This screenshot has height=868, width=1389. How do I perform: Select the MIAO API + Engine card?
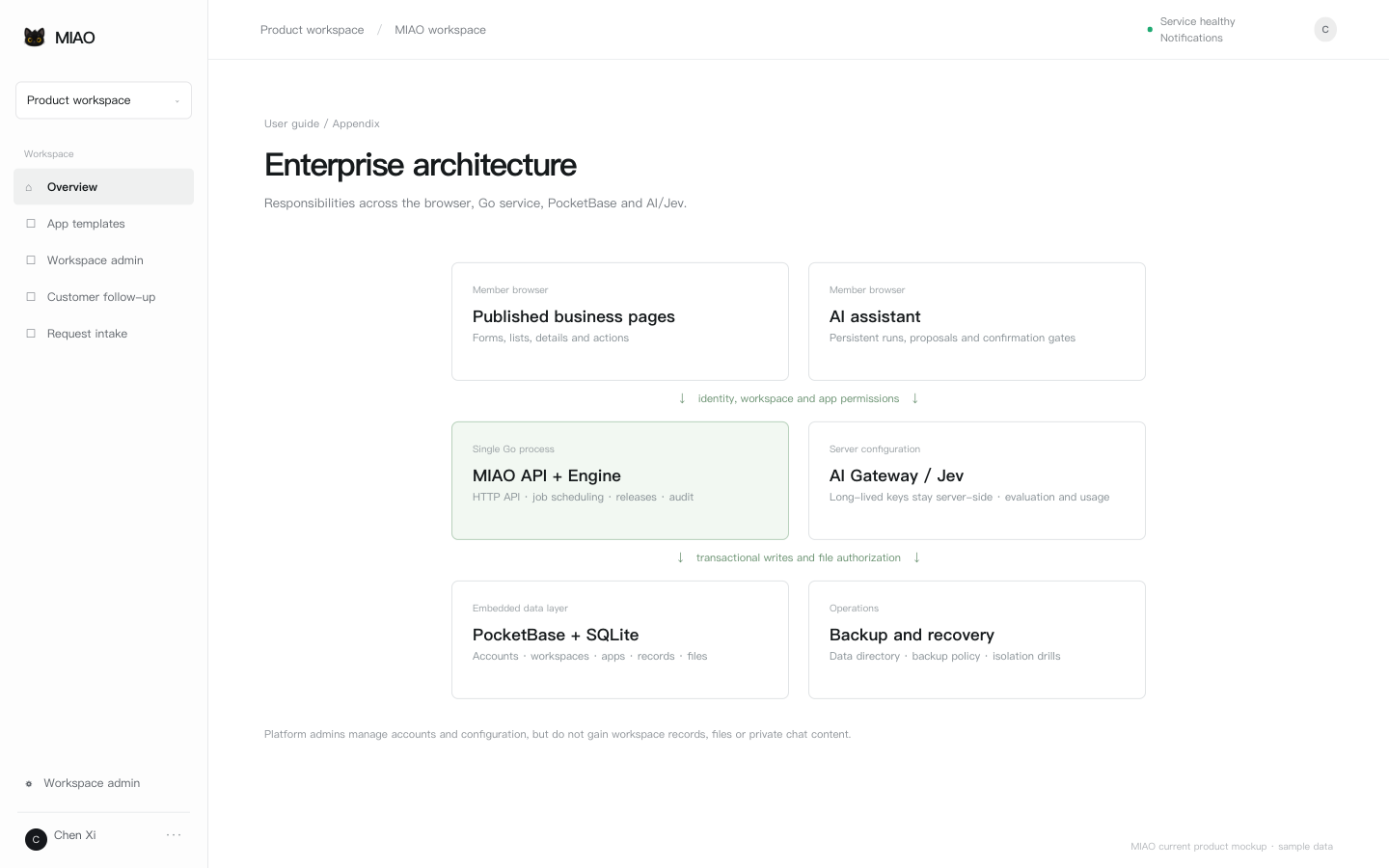coord(620,480)
